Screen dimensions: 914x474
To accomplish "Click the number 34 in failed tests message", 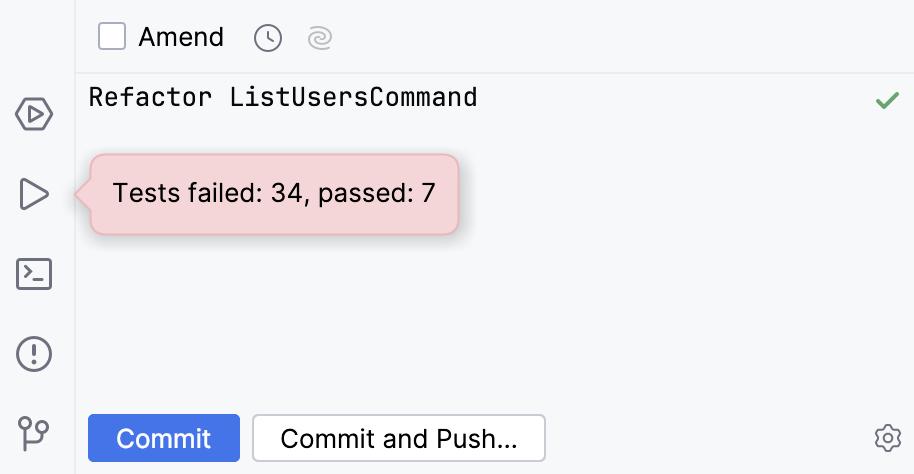I will (286, 193).
